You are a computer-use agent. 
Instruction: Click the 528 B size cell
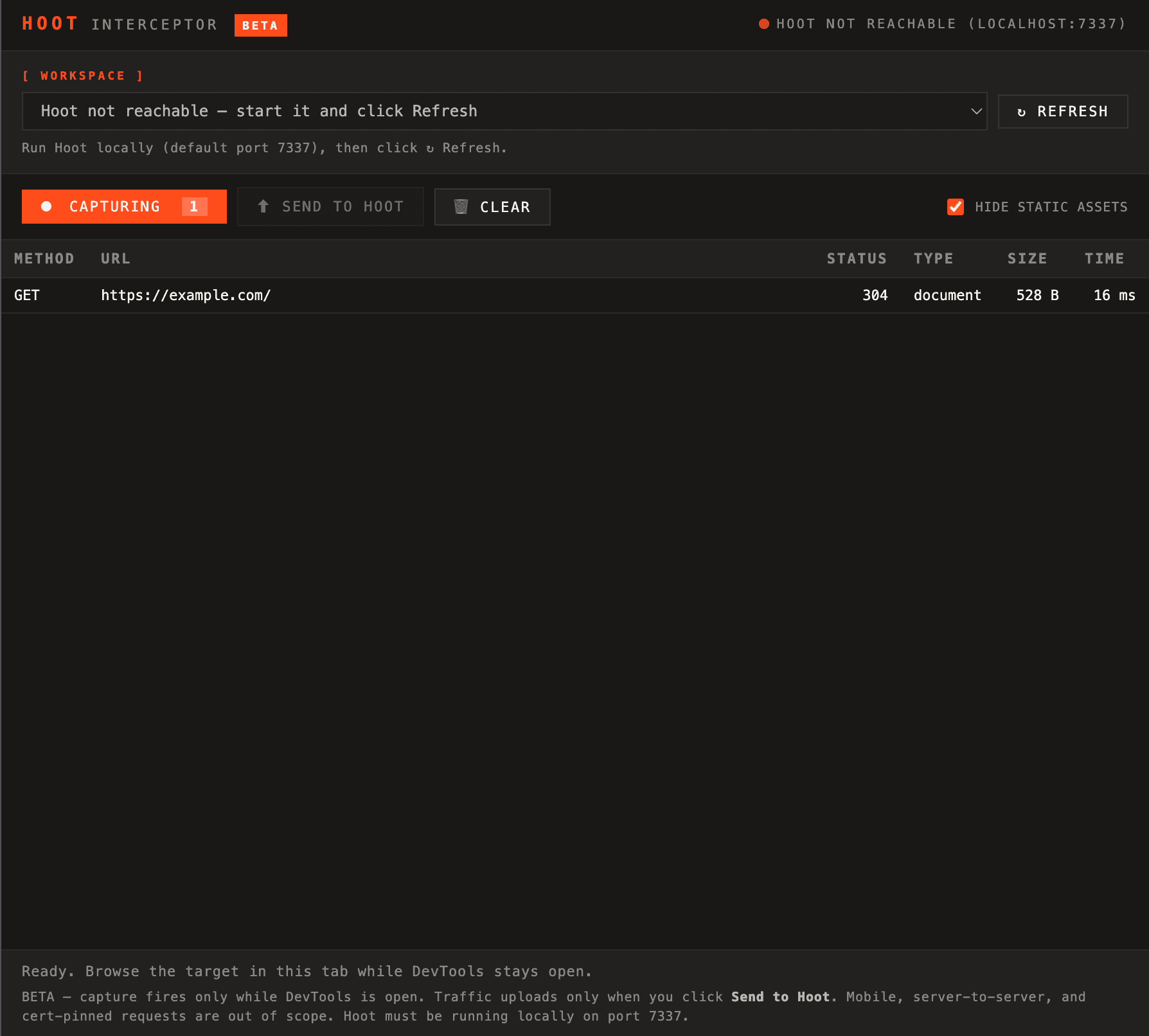pyautogui.click(x=1037, y=296)
